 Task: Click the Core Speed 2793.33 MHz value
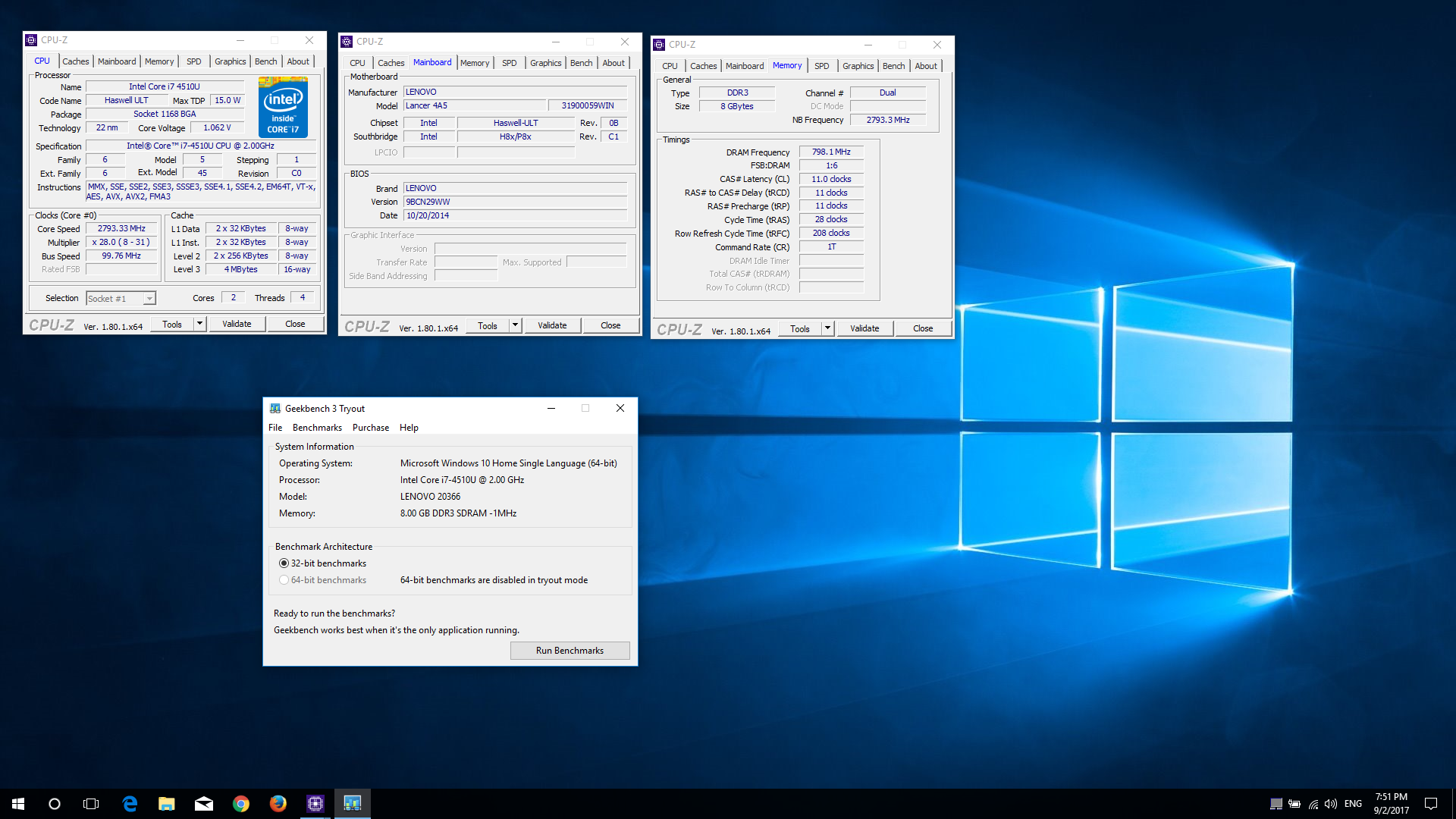pyautogui.click(x=121, y=228)
